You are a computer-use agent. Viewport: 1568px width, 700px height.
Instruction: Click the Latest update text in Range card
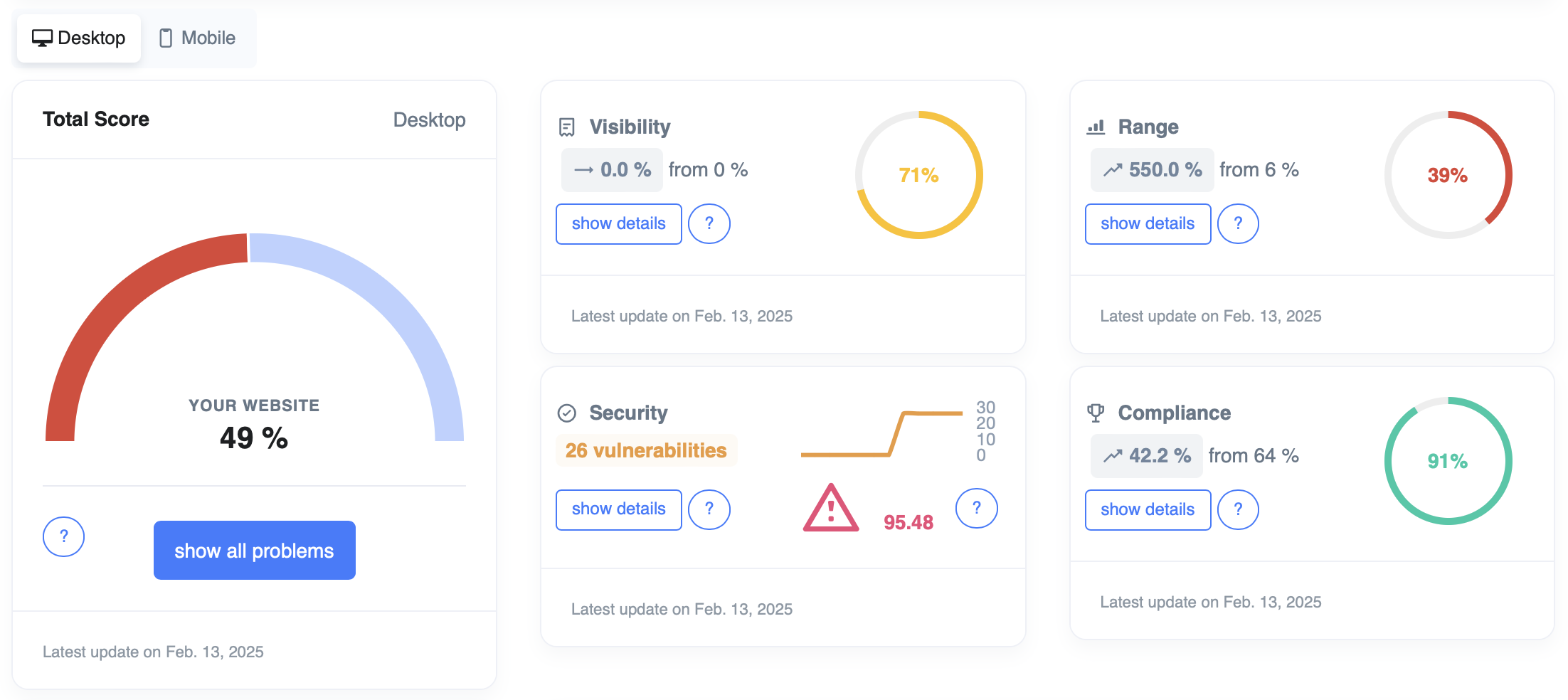pyautogui.click(x=1211, y=317)
